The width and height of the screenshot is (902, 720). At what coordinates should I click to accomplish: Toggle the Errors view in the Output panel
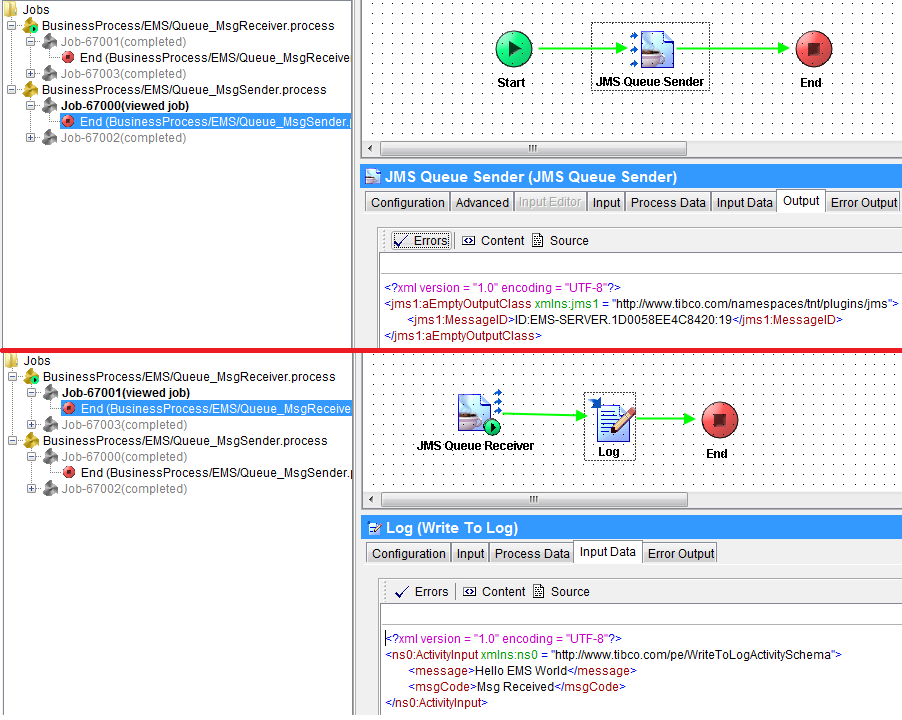[x=420, y=240]
